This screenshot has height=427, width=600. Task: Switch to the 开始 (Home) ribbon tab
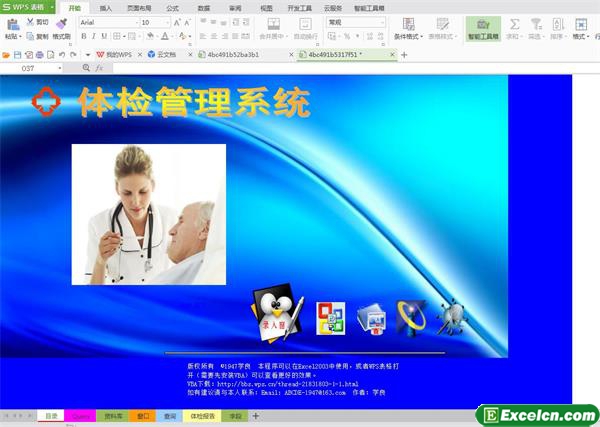click(x=75, y=8)
